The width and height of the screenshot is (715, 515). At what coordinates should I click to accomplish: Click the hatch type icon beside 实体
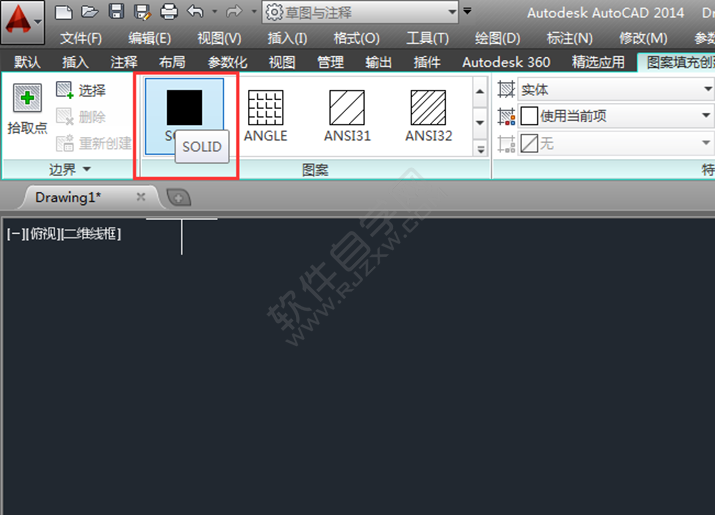pyautogui.click(x=506, y=89)
